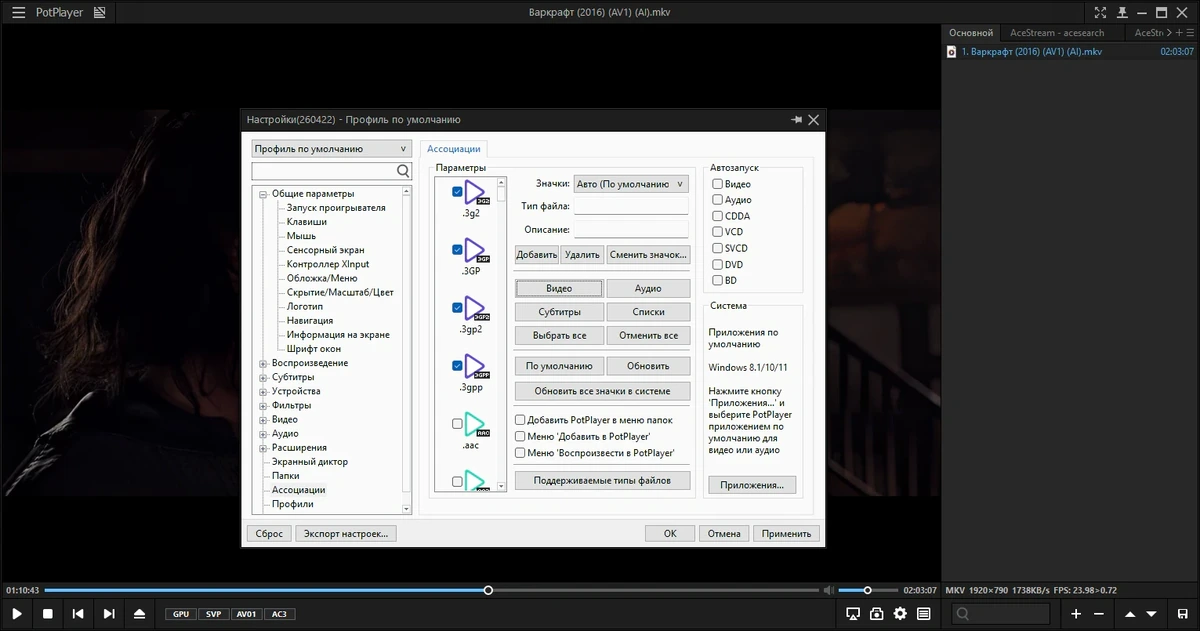
Task: Toggle playlist panel icon in bottom bar
Action: (x=924, y=613)
